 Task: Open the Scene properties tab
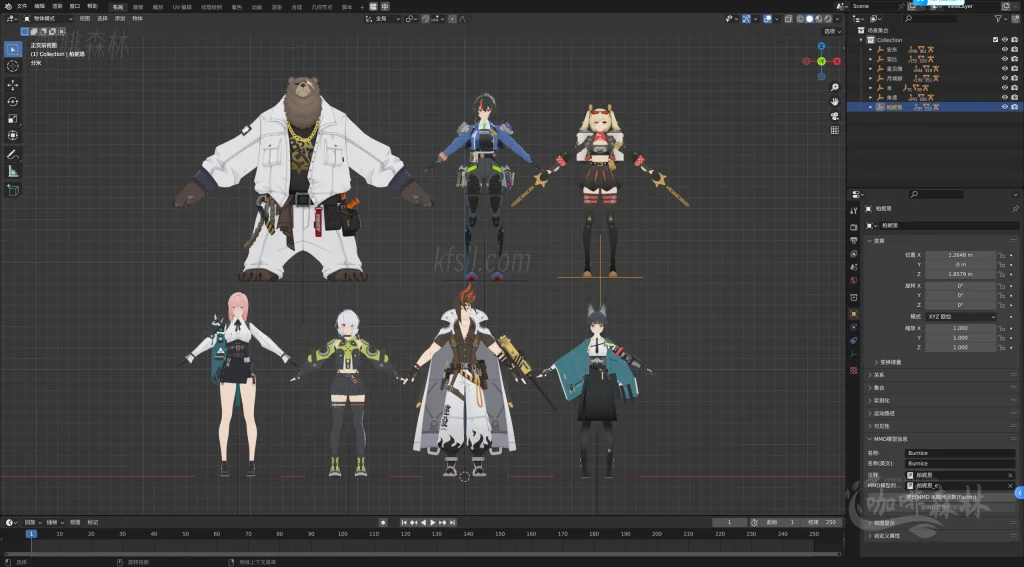854,267
